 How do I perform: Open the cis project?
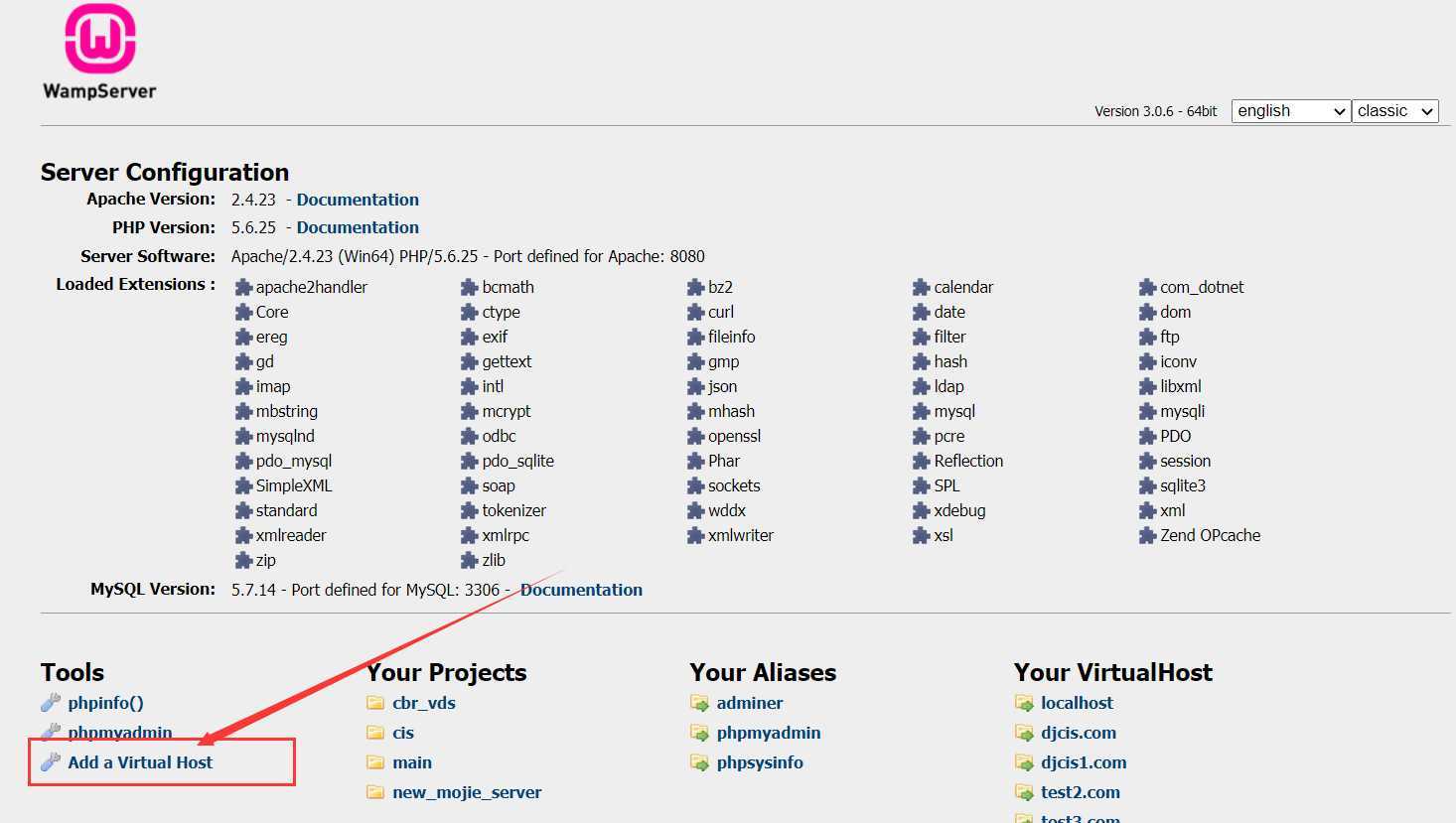(403, 733)
